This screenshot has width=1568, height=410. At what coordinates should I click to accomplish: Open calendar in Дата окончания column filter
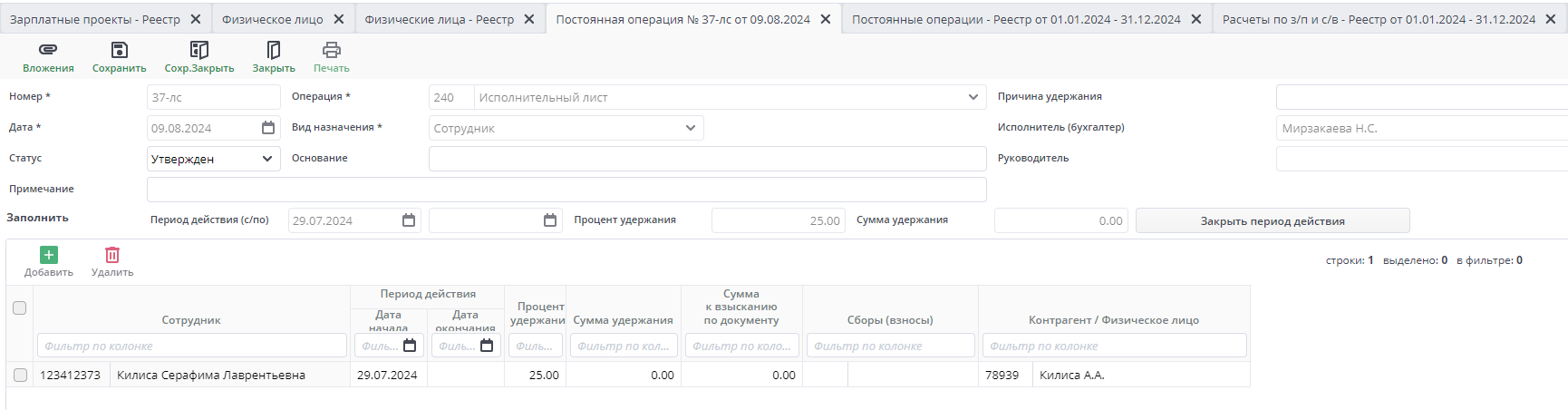[487, 346]
